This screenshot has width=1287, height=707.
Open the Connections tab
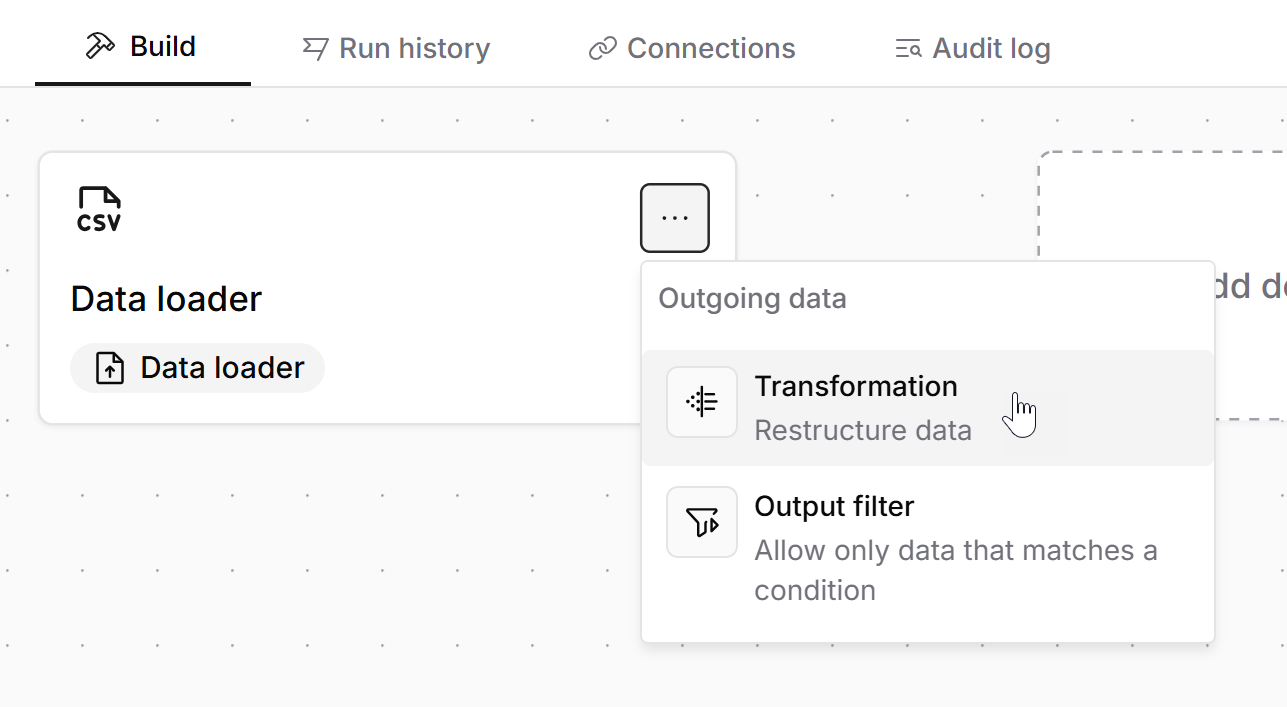click(x=692, y=48)
